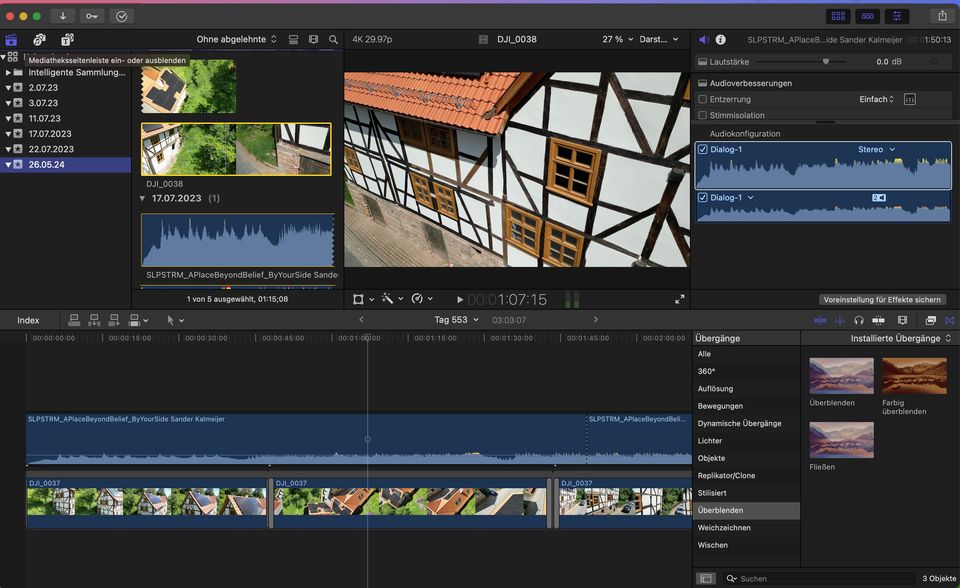This screenshot has height=588, width=960.
Task: Open the Stereo channel dropdown
Action: click(x=876, y=149)
